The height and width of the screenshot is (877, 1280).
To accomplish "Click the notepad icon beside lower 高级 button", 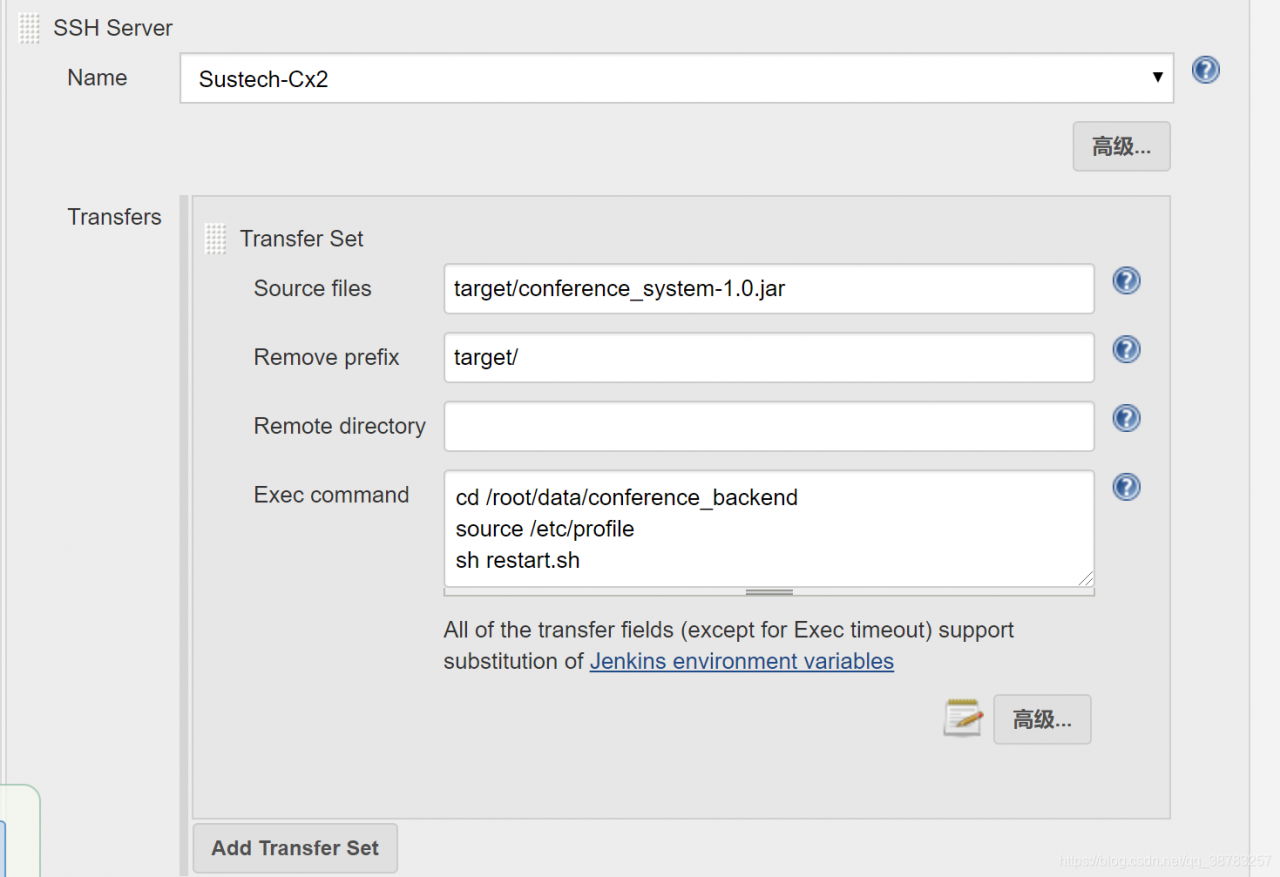I will coord(962,719).
